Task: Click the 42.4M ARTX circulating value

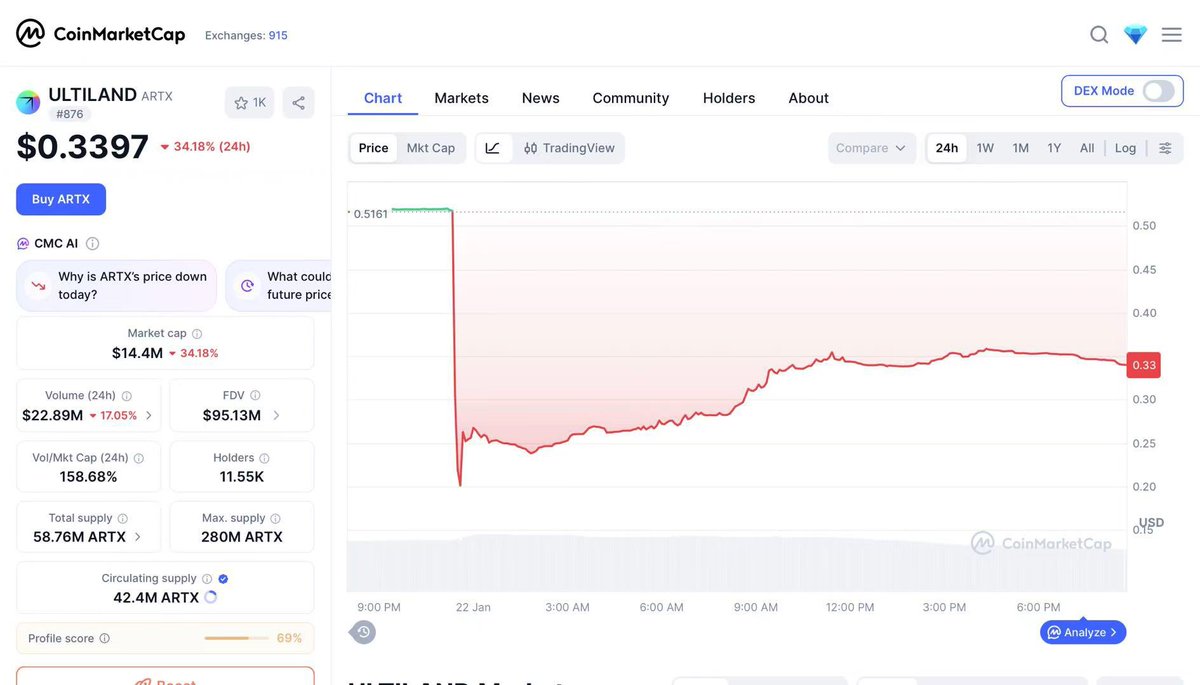Action: point(156,597)
